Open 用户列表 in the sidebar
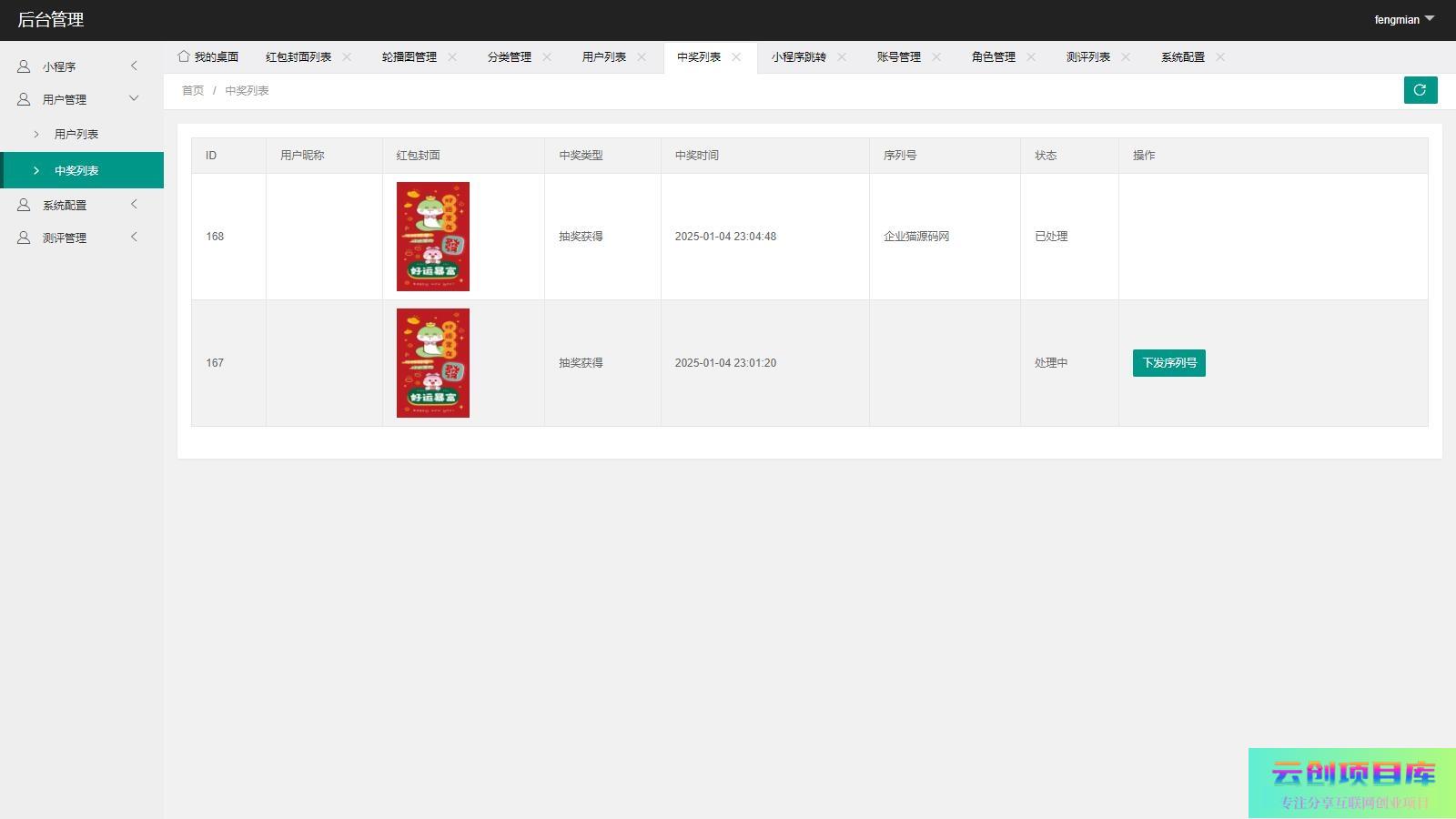Image resolution: width=1456 pixels, height=819 pixels. coord(76,134)
